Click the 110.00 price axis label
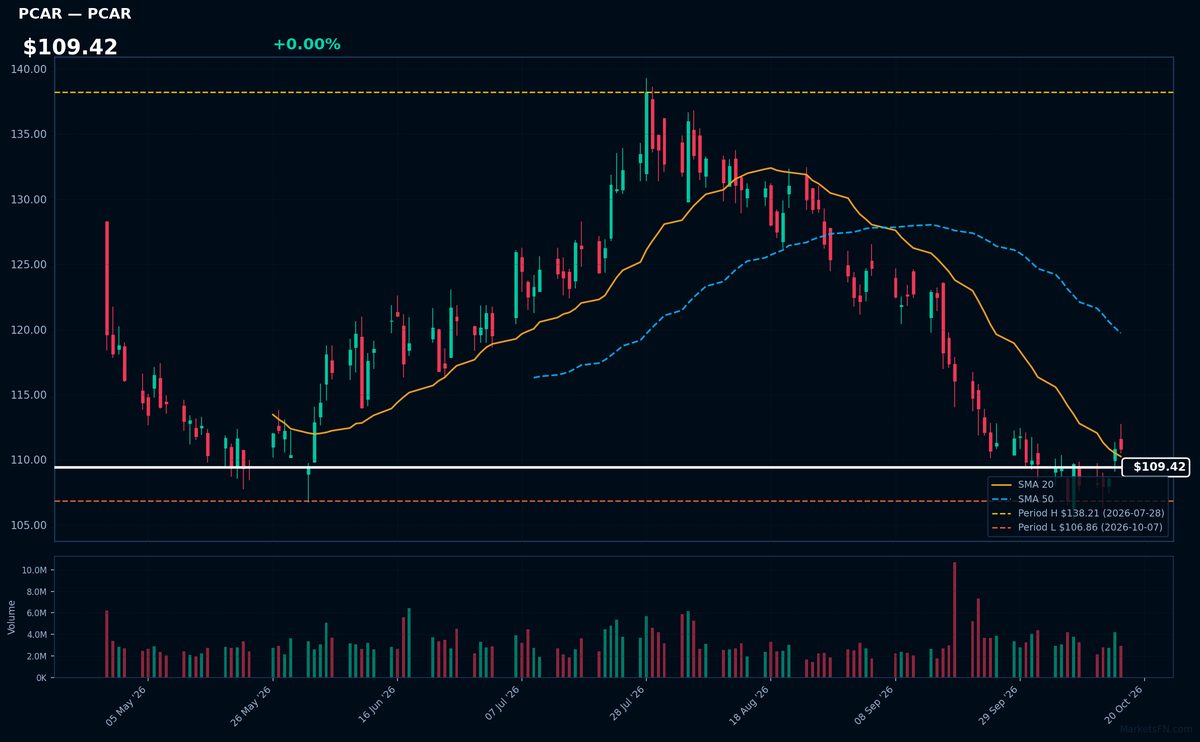Viewport: 1200px width, 742px height. point(30,460)
